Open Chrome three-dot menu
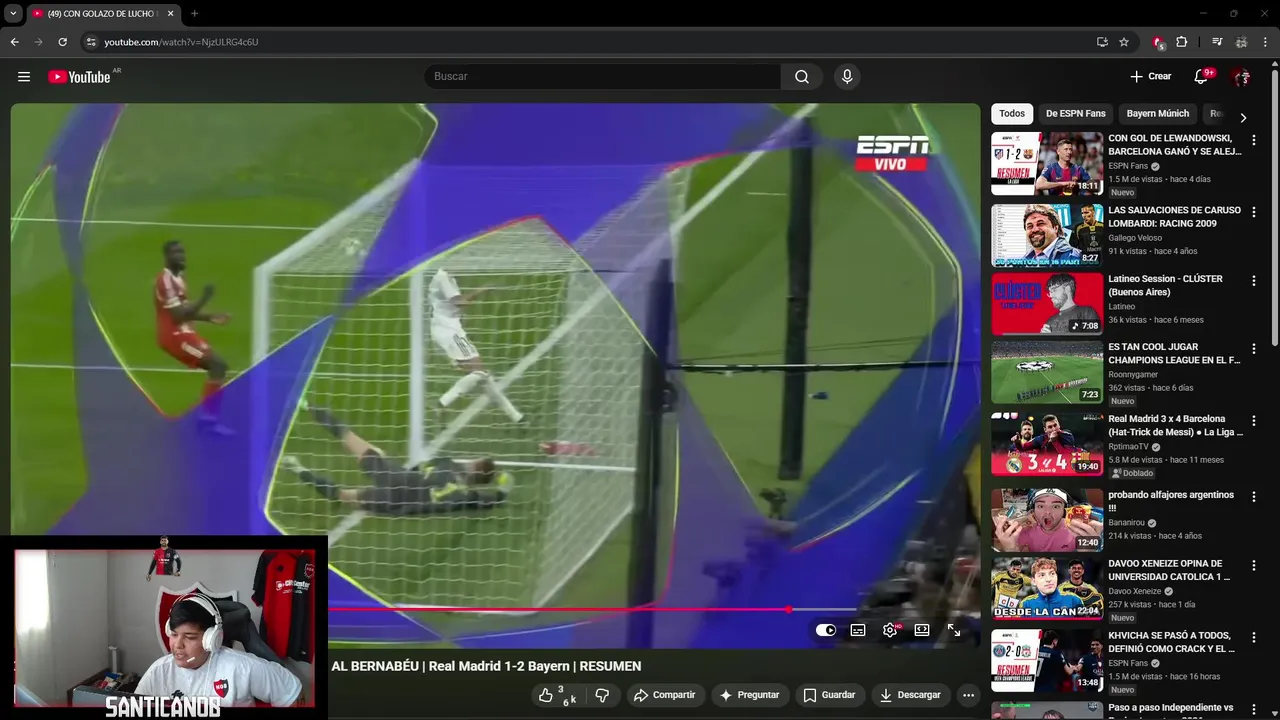1280x720 pixels. tap(1266, 42)
